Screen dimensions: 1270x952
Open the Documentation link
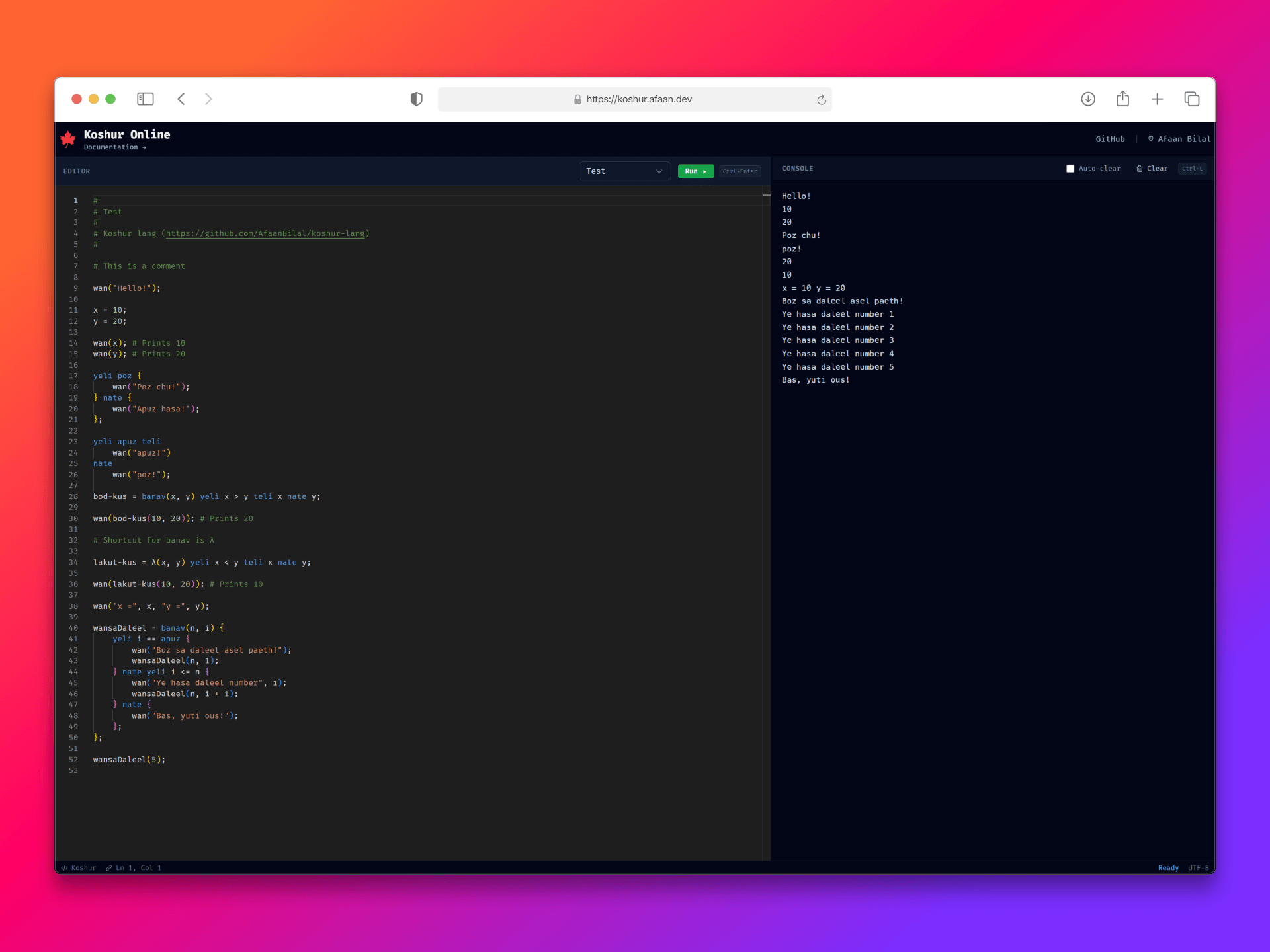pos(114,147)
